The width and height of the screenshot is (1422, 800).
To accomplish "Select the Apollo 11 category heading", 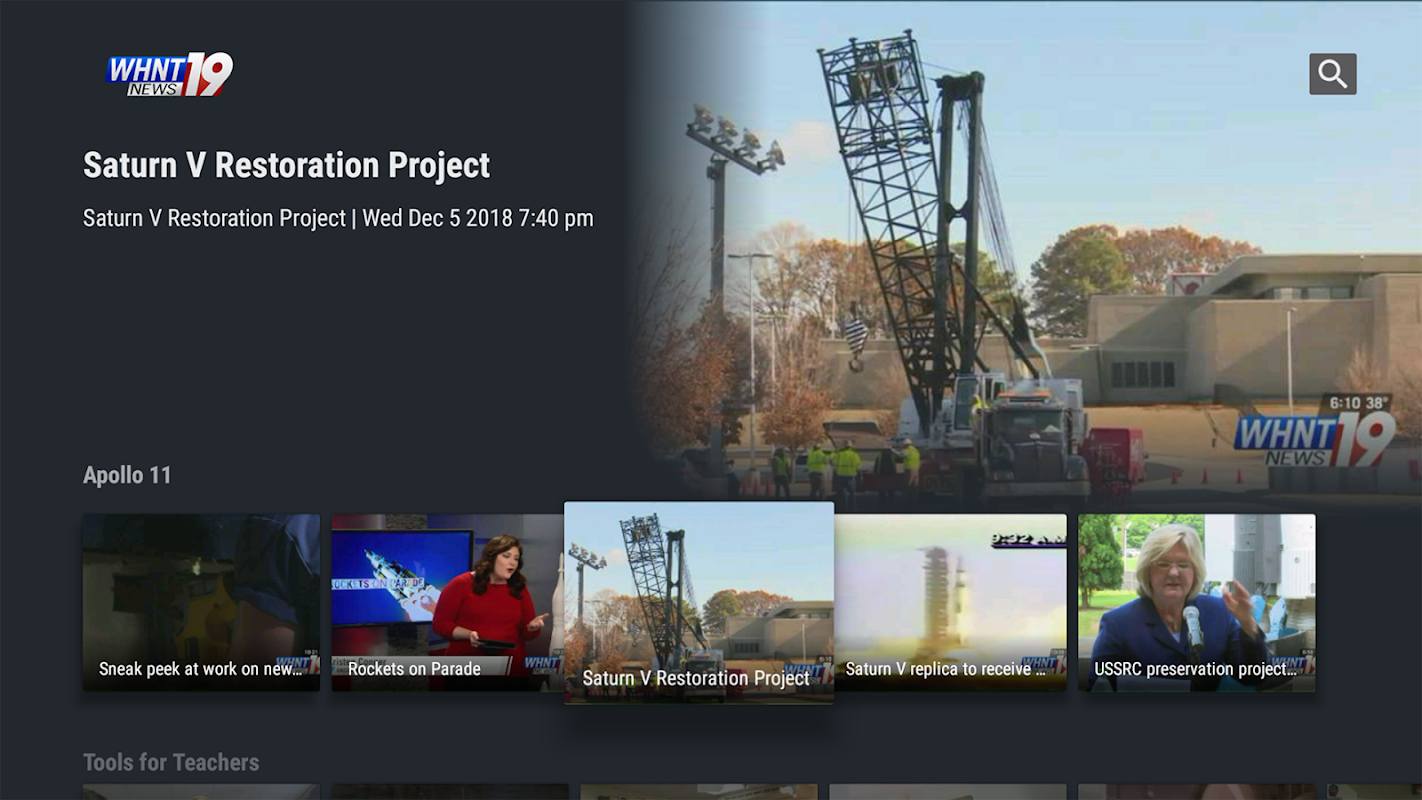I will click(127, 475).
